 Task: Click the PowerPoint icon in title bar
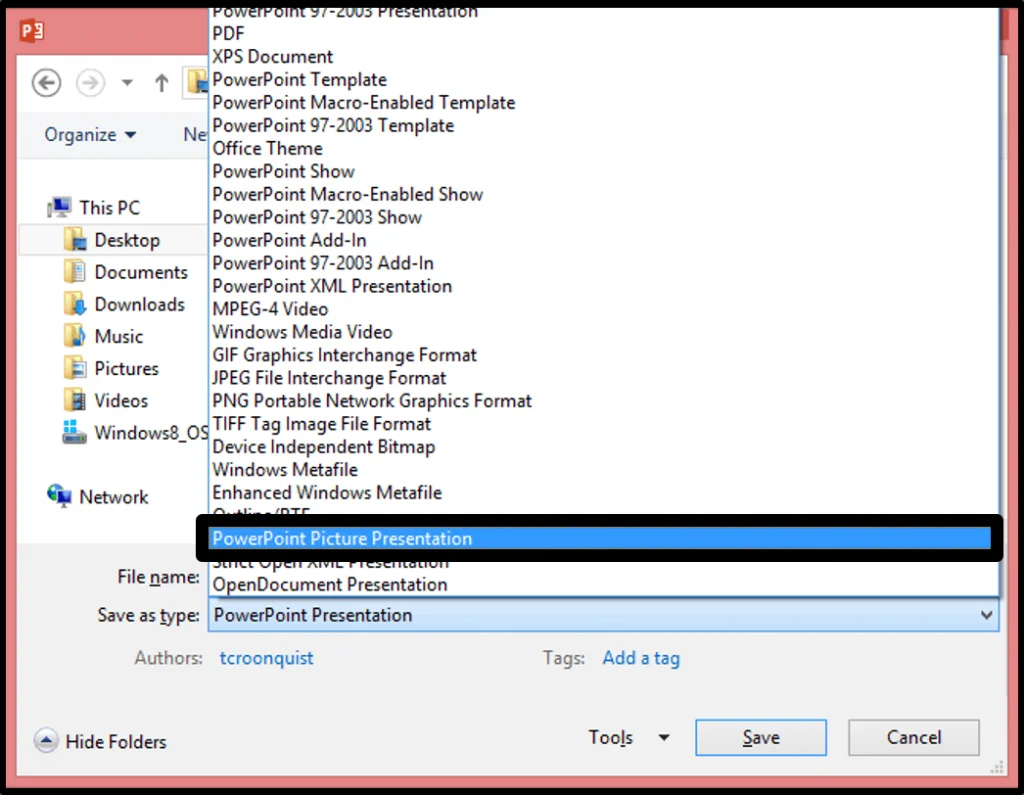(32, 30)
